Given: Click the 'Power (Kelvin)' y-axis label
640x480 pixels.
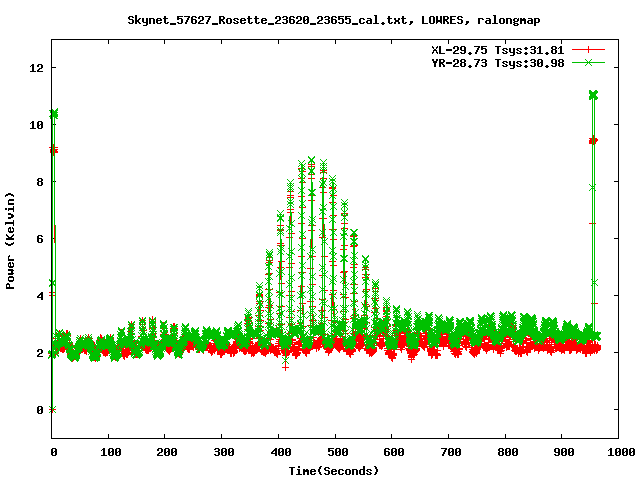Looking at the screenshot, I should coord(10,241).
